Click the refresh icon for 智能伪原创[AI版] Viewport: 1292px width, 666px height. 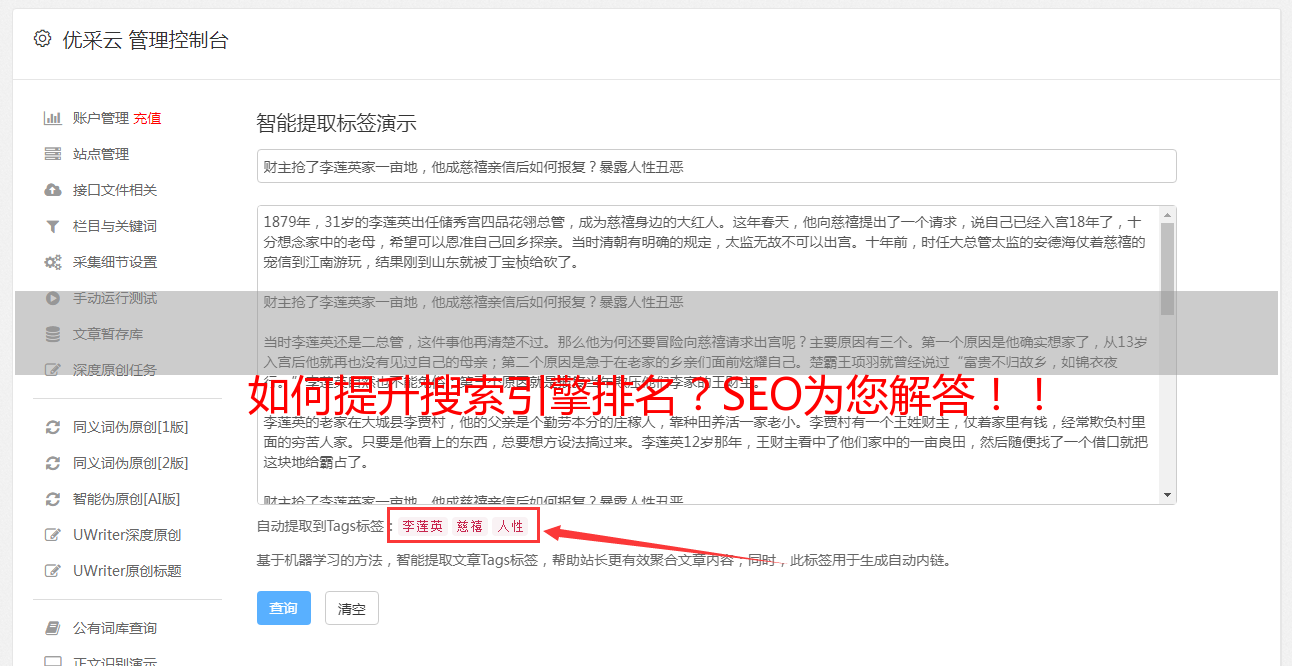pos(53,499)
